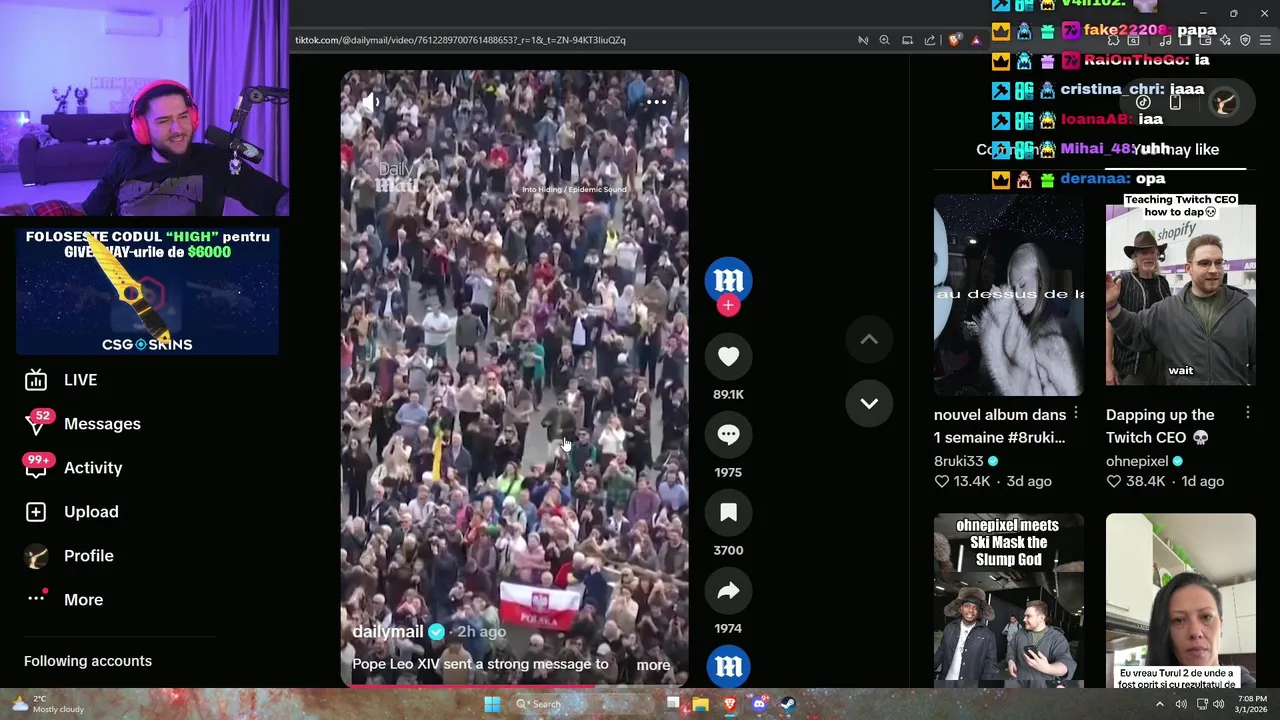Expand the caption with the more link
Viewport: 1280px width, 720px height.
coord(653,665)
